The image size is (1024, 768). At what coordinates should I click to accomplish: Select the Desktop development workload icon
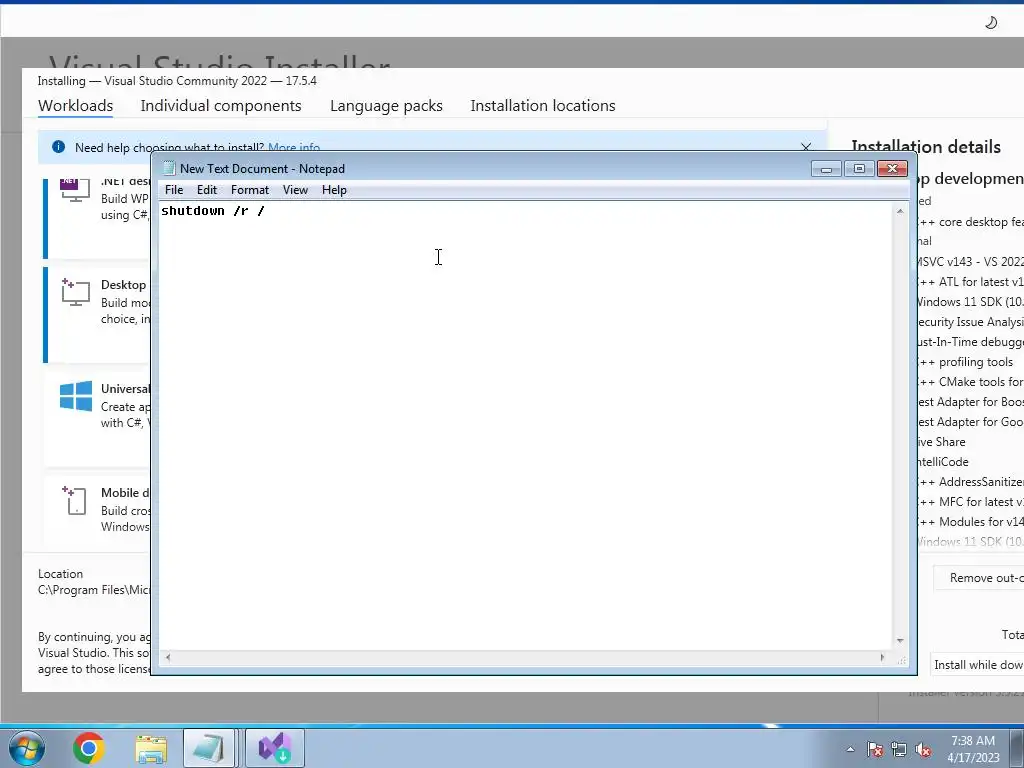pos(75,292)
